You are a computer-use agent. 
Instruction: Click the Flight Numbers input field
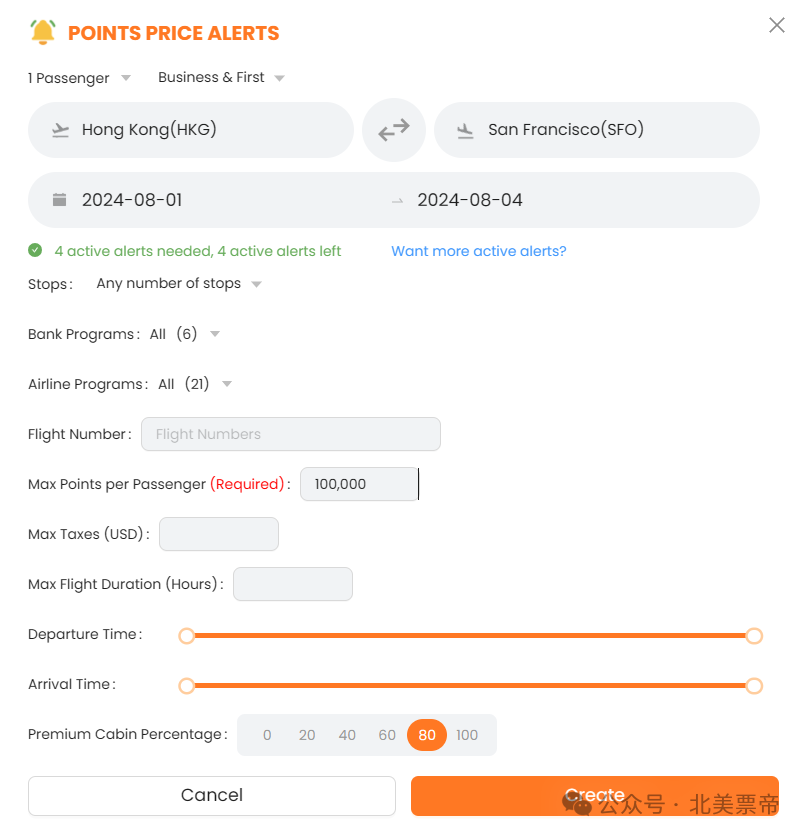[291, 434]
